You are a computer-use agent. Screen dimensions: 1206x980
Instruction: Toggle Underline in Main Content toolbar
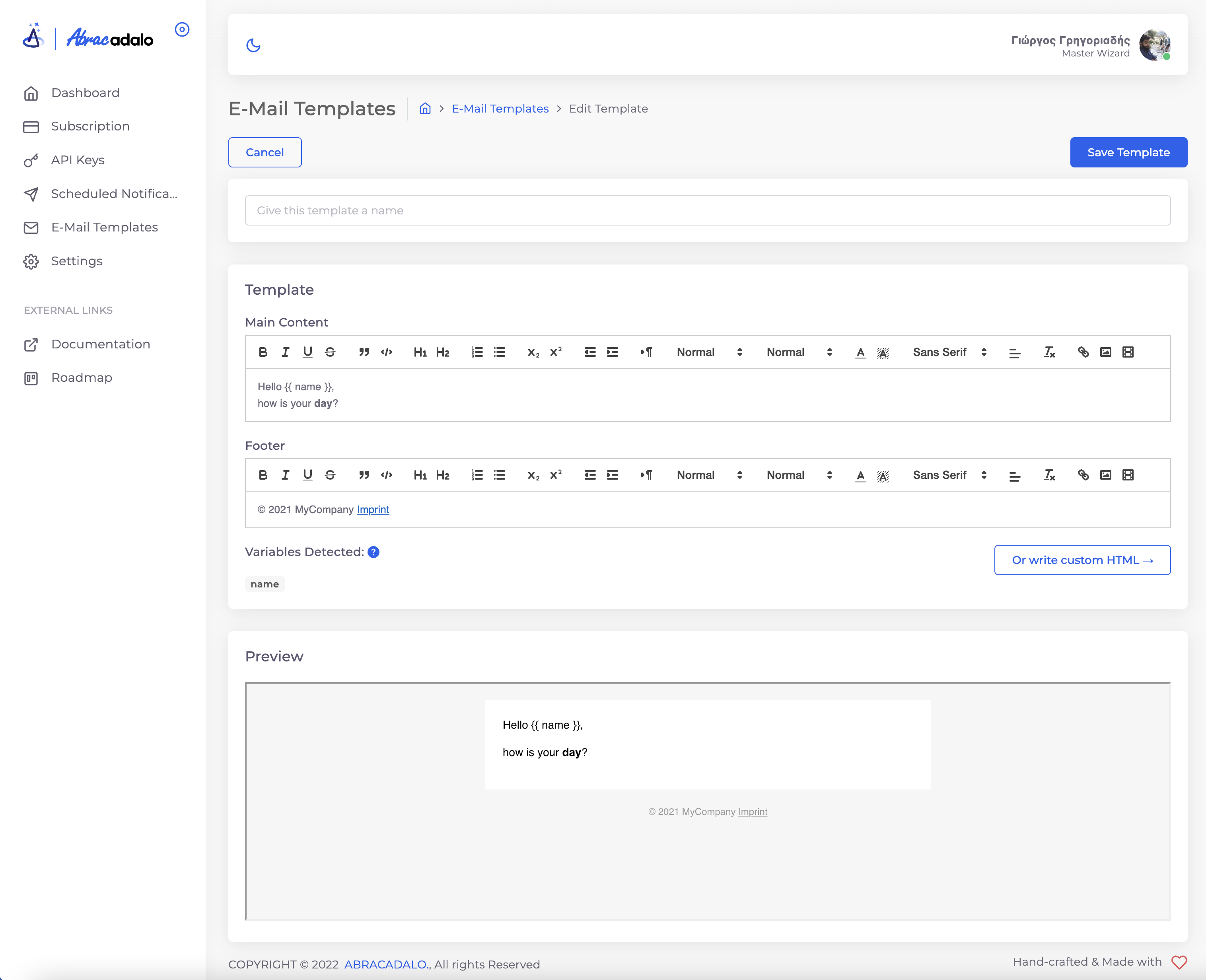pyautogui.click(x=308, y=352)
